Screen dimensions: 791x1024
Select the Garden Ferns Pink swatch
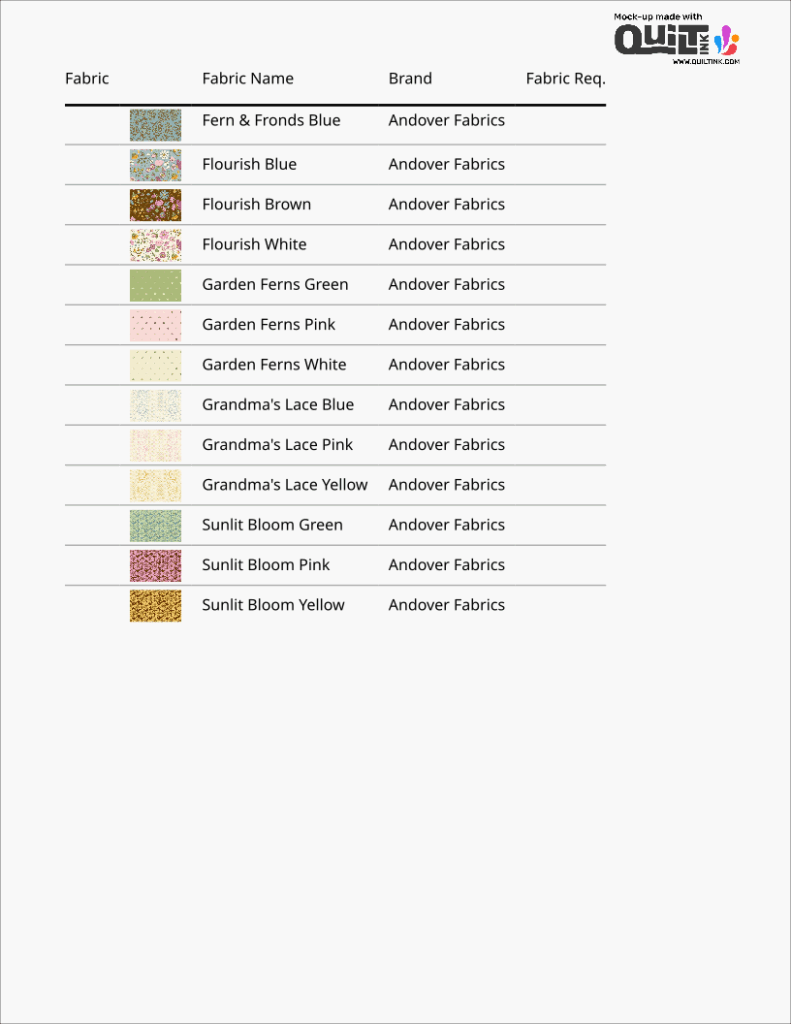click(x=155, y=325)
